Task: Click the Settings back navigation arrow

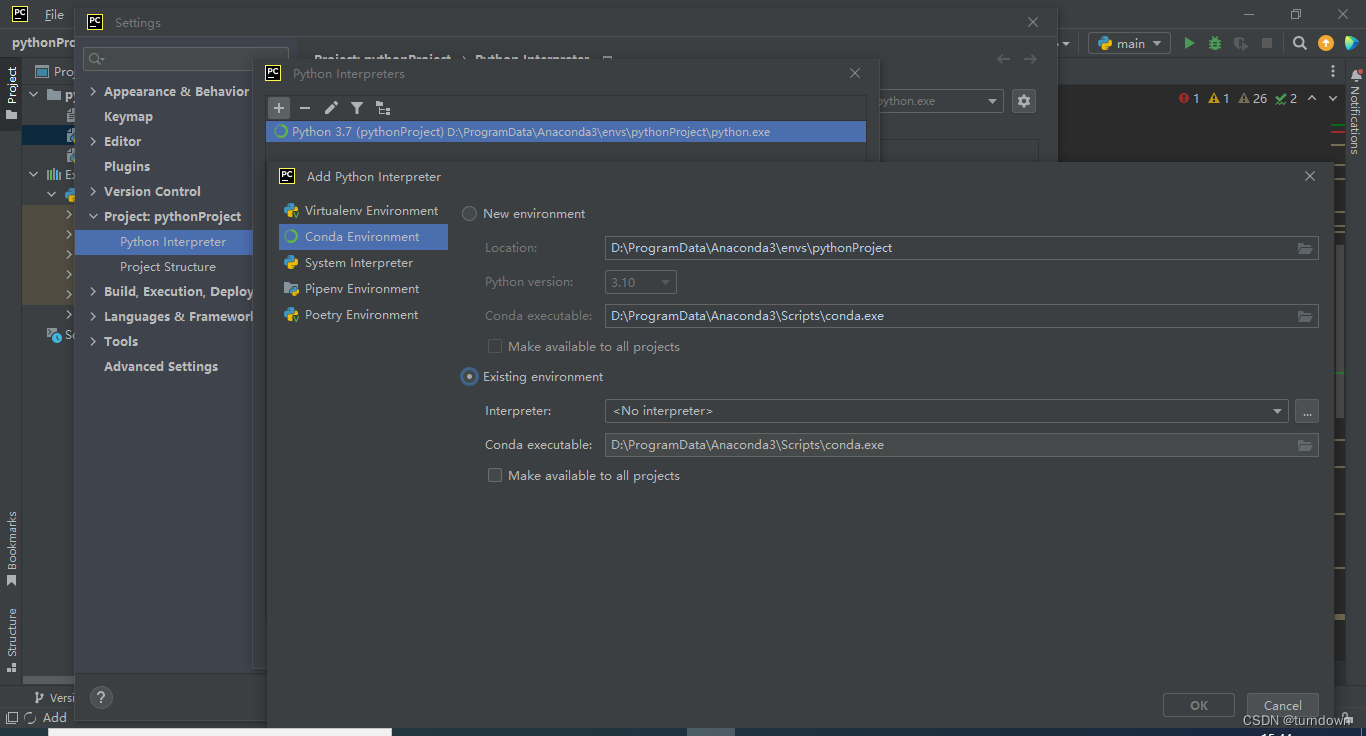Action: click(x=1004, y=59)
